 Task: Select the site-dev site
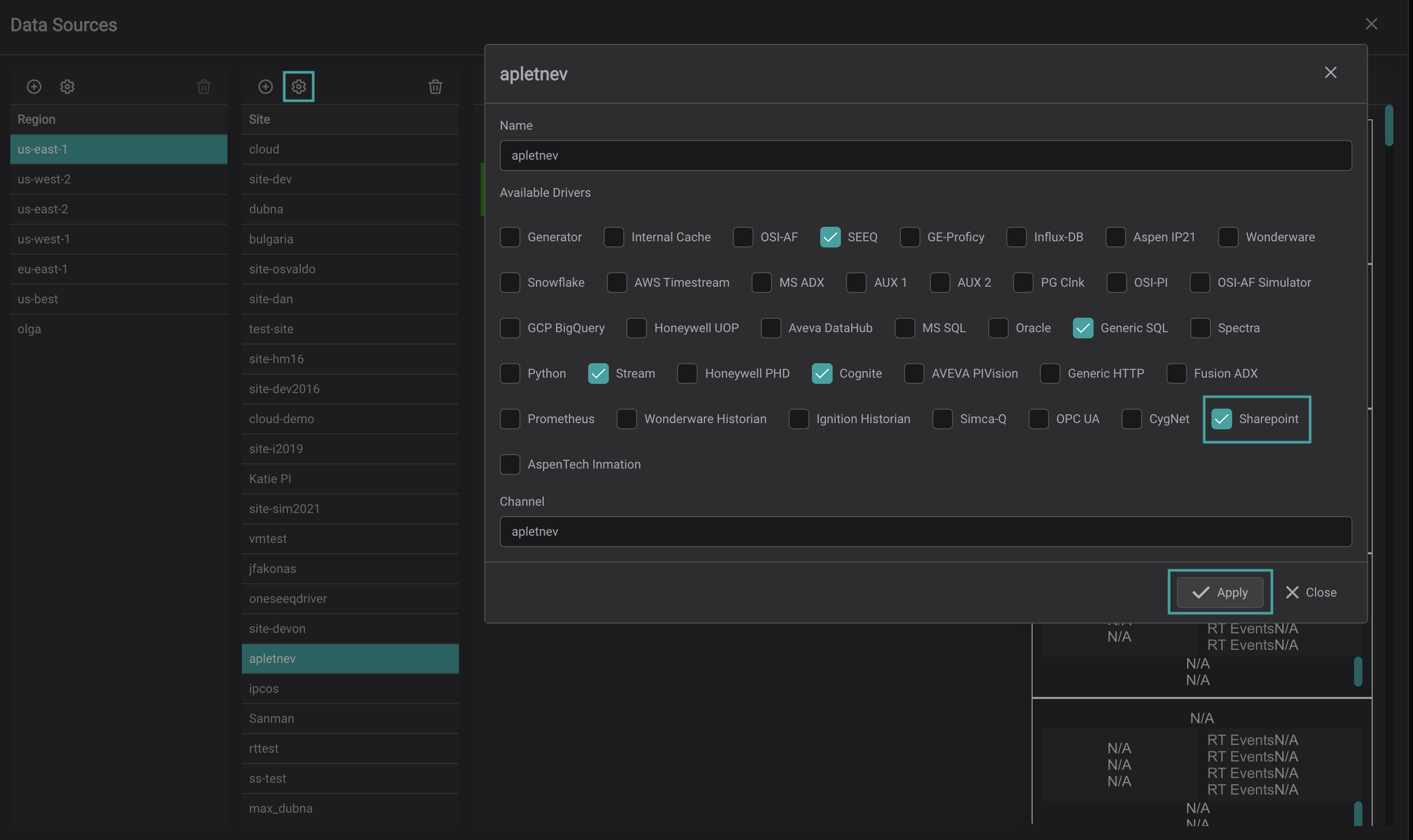point(350,179)
